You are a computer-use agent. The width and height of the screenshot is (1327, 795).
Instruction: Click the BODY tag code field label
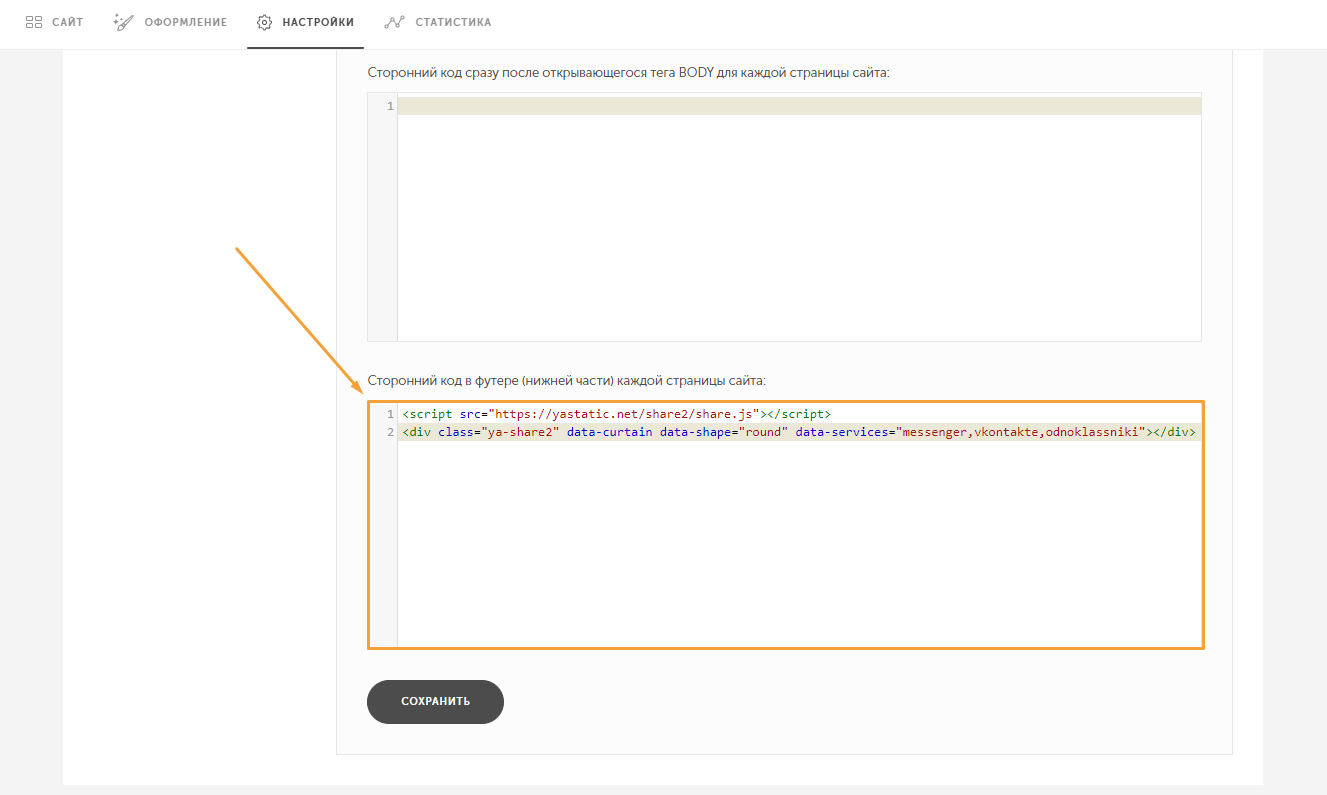pos(628,73)
